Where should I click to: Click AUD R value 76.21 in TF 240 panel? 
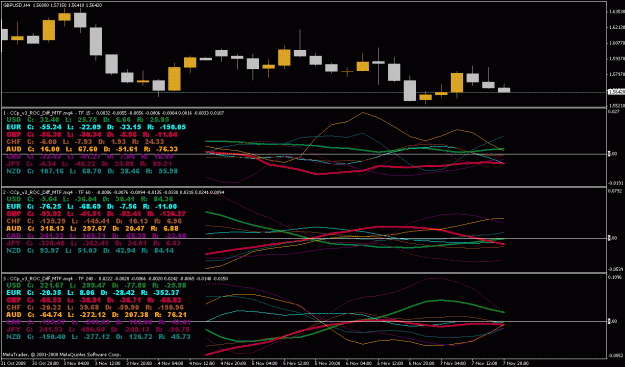click(177, 315)
